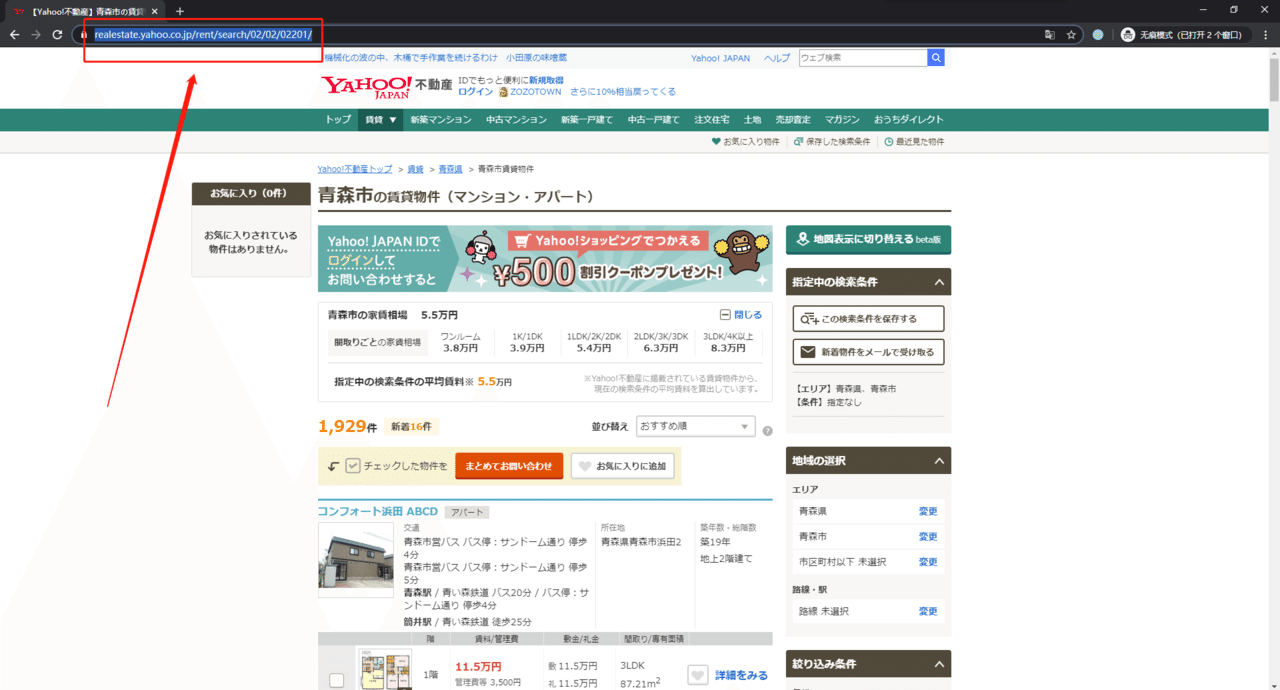Collapse the 地域の選択 panel

pyautogui.click(x=939, y=461)
